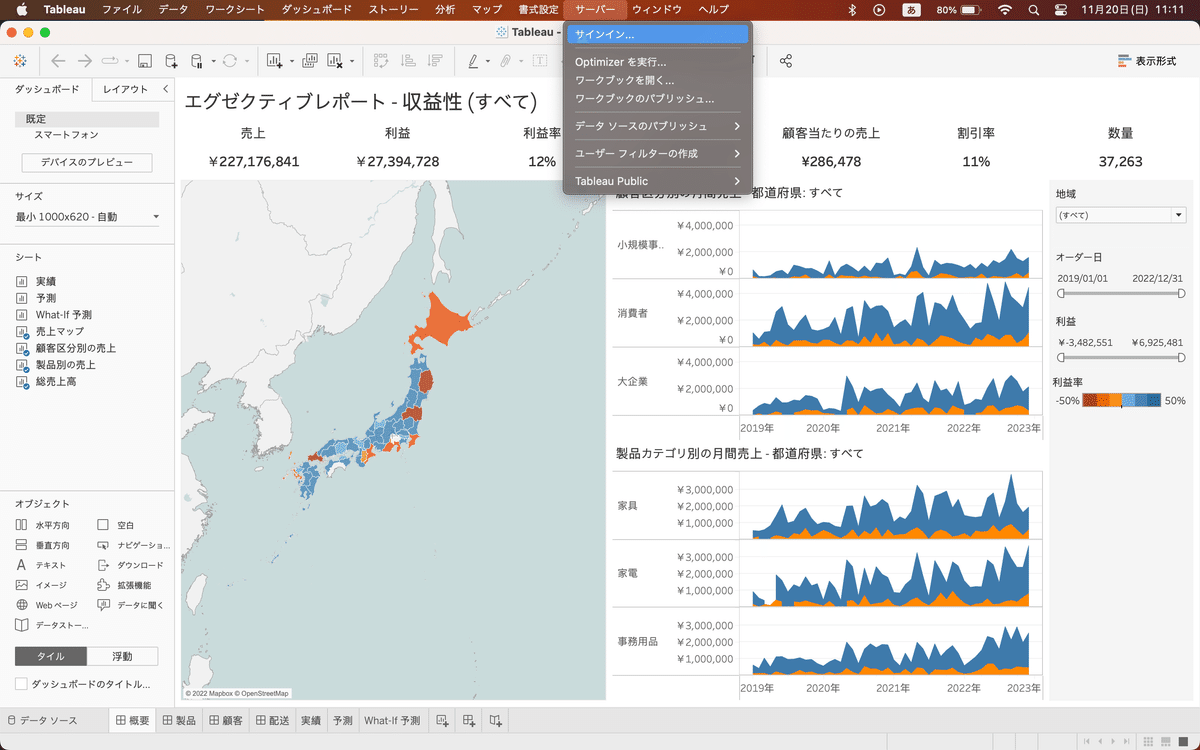Viewport: 1200px width, 750px height.
Task: Expand the ユーザー フィルターの作成 submenu
Action: coord(657,153)
